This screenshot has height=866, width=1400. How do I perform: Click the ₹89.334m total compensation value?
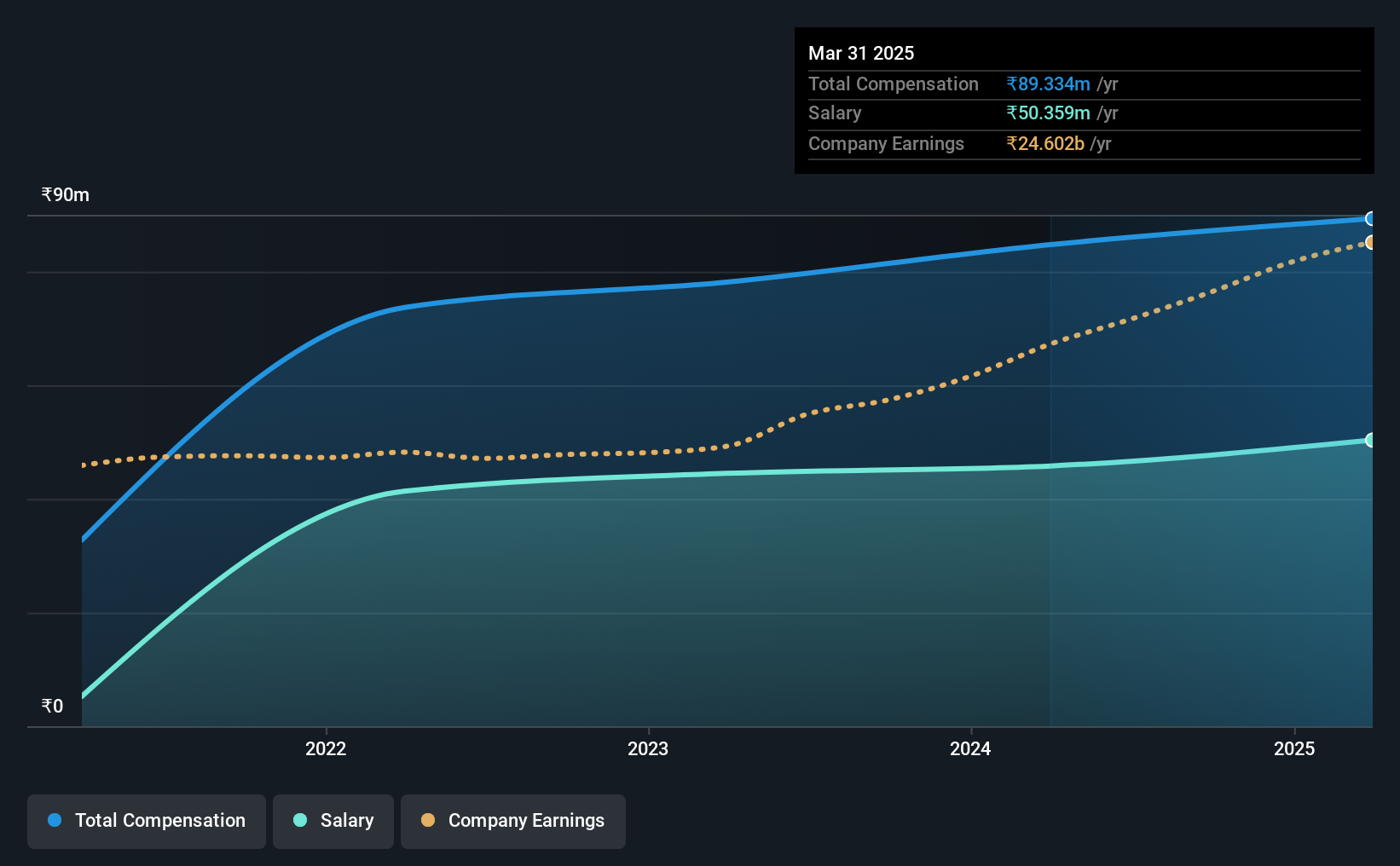coord(1048,84)
